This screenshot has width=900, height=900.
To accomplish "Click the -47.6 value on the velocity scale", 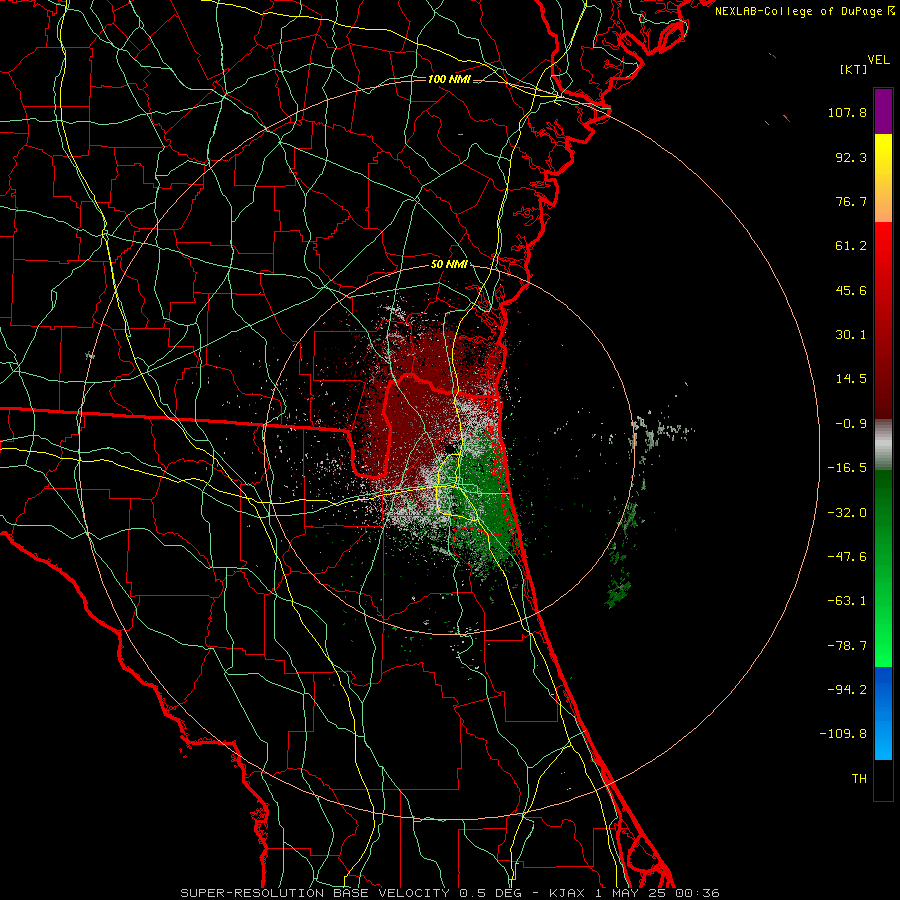I will tap(847, 557).
